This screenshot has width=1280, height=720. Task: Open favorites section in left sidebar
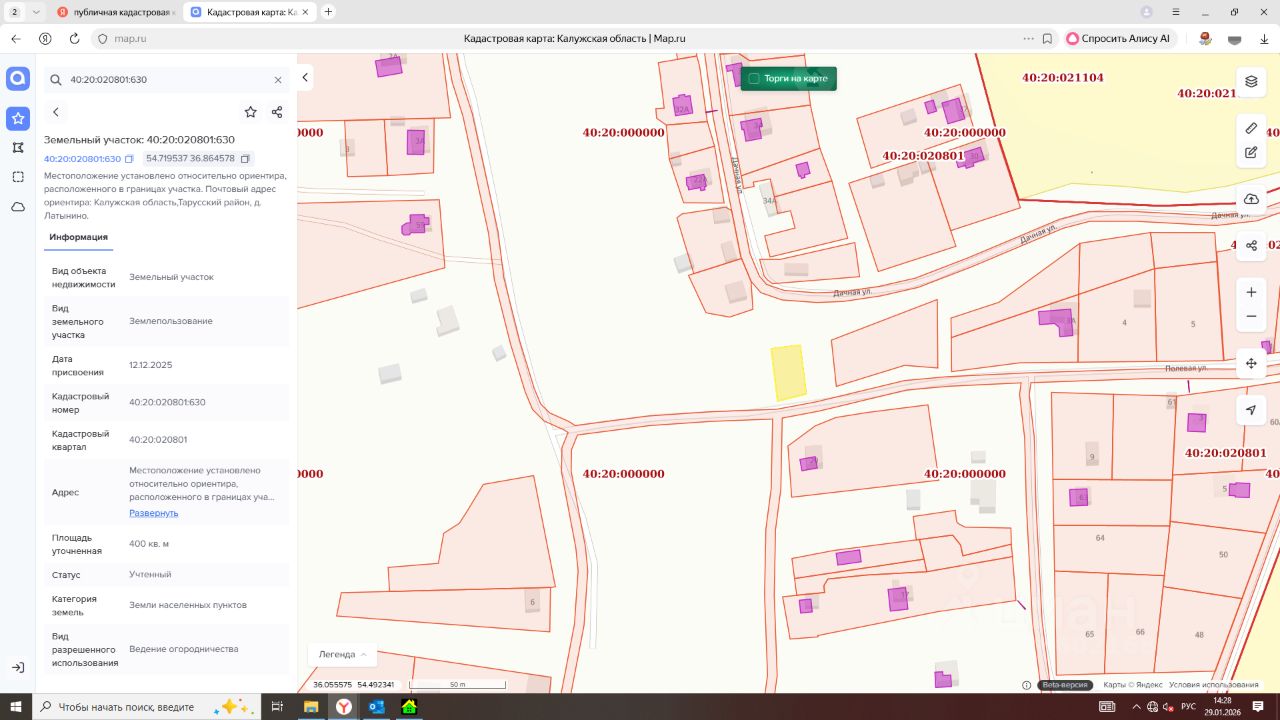click(18, 118)
